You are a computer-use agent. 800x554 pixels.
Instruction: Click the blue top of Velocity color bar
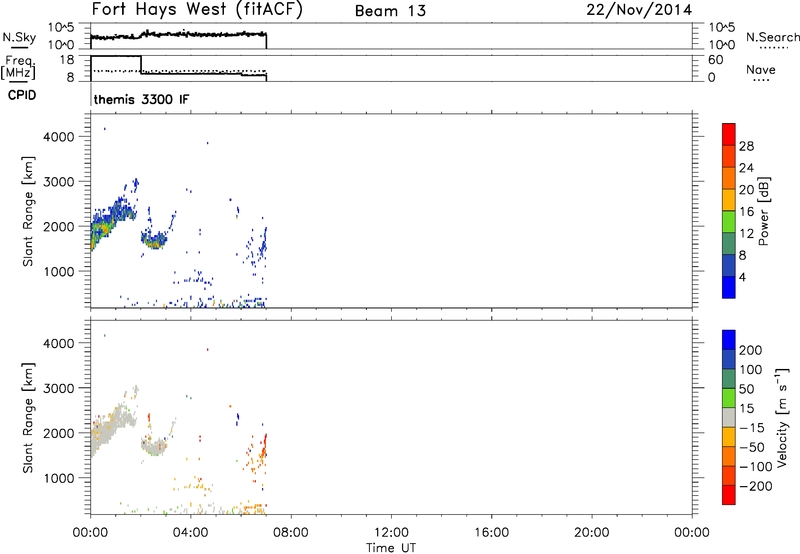729,340
